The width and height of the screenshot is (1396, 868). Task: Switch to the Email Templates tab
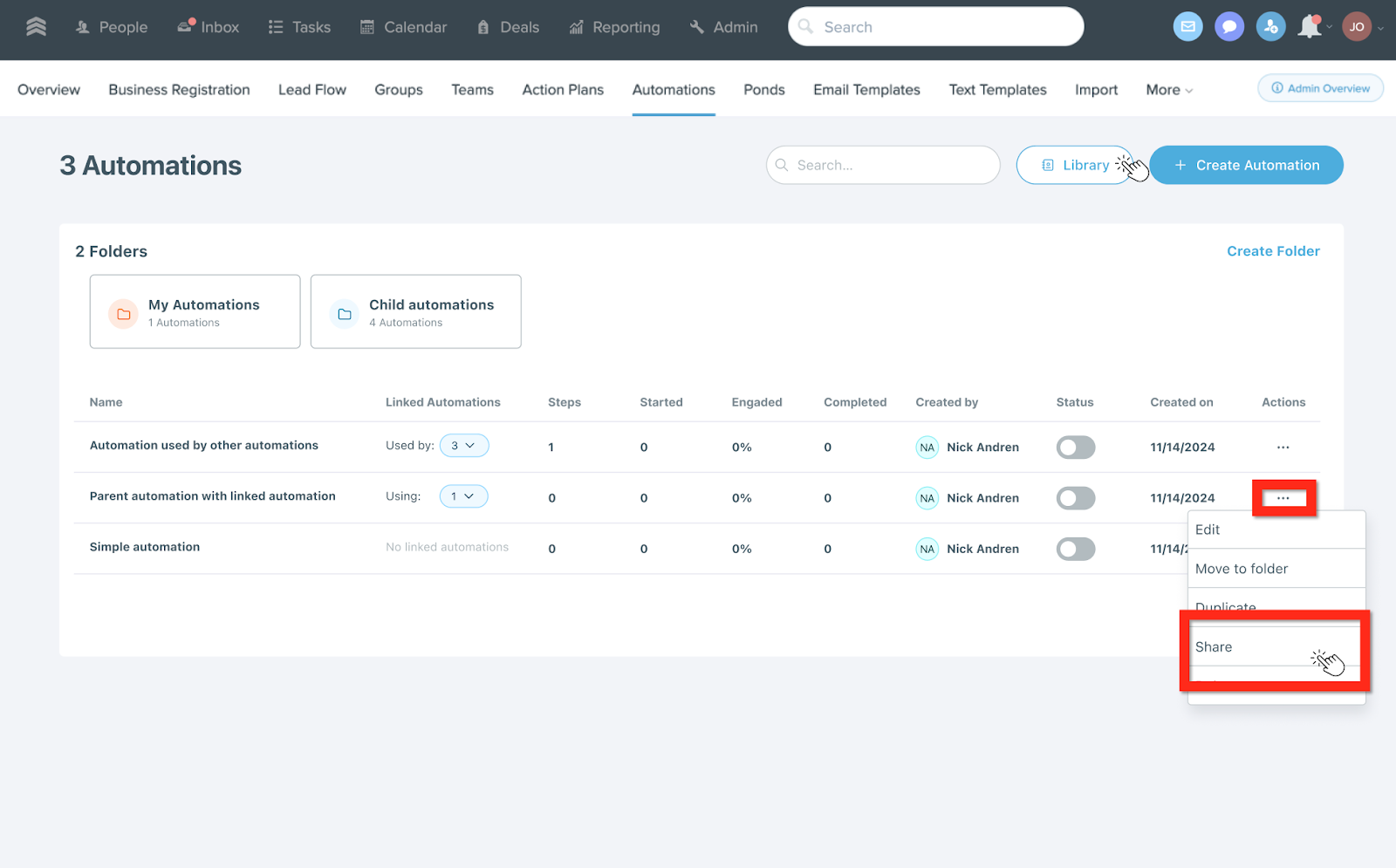pyautogui.click(x=866, y=90)
